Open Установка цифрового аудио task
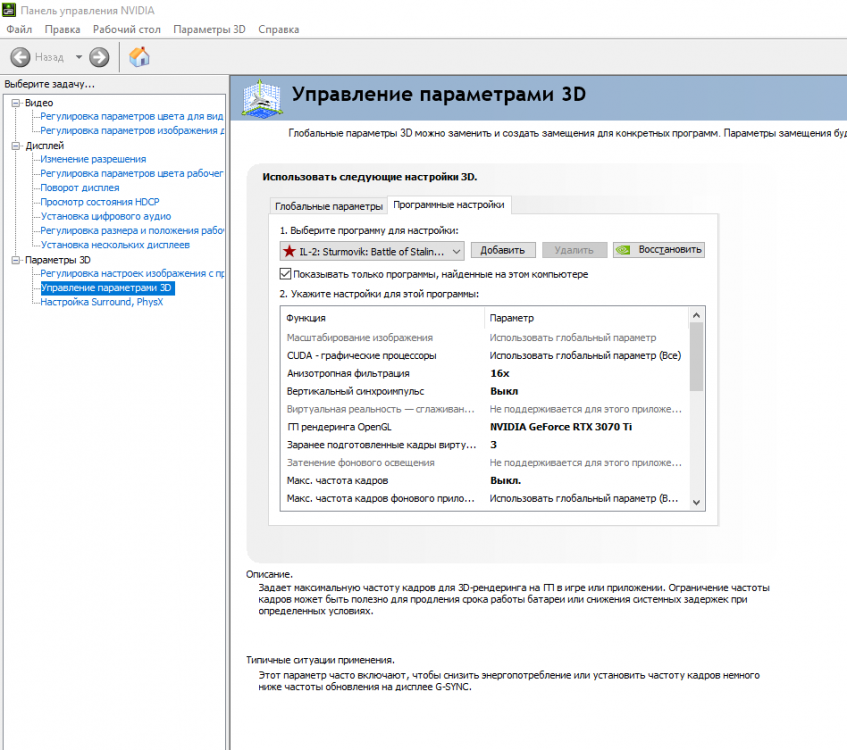The width and height of the screenshot is (847, 750). (106, 216)
